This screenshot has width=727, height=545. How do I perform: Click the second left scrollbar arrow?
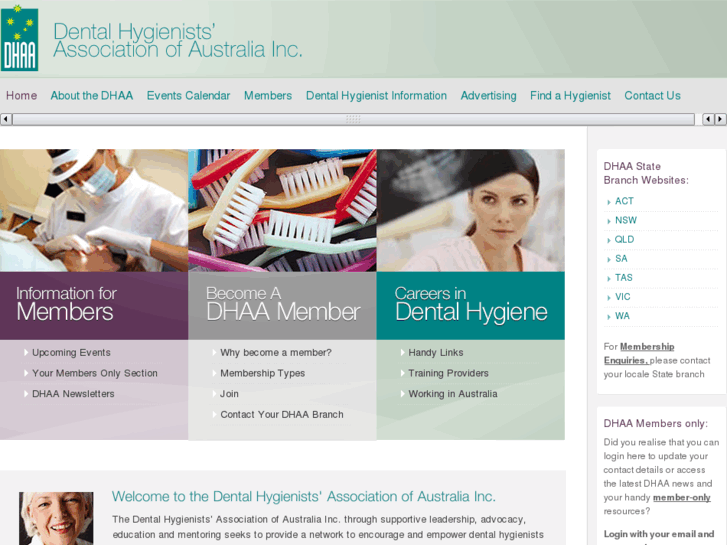pyautogui.click(x=708, y=119)
